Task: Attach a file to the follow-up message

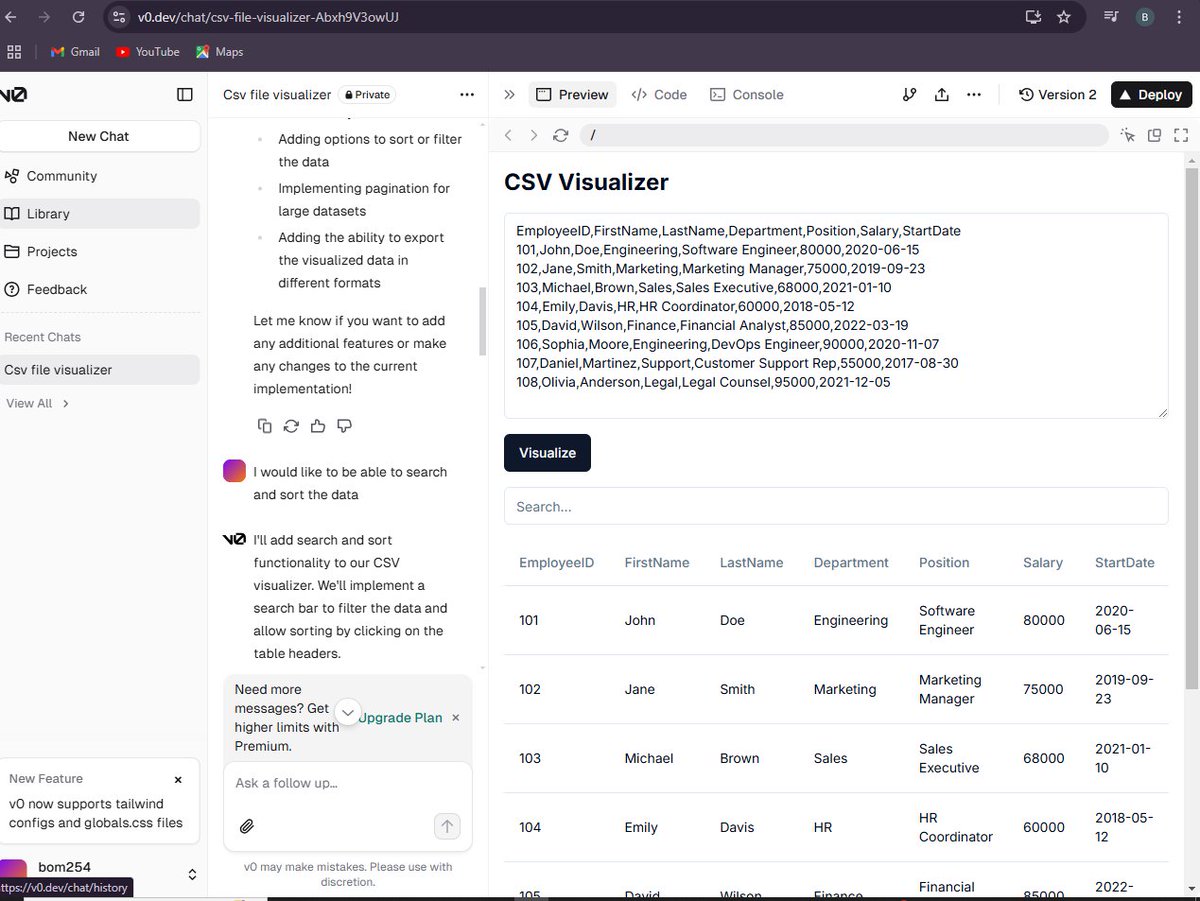Action: 247,826
